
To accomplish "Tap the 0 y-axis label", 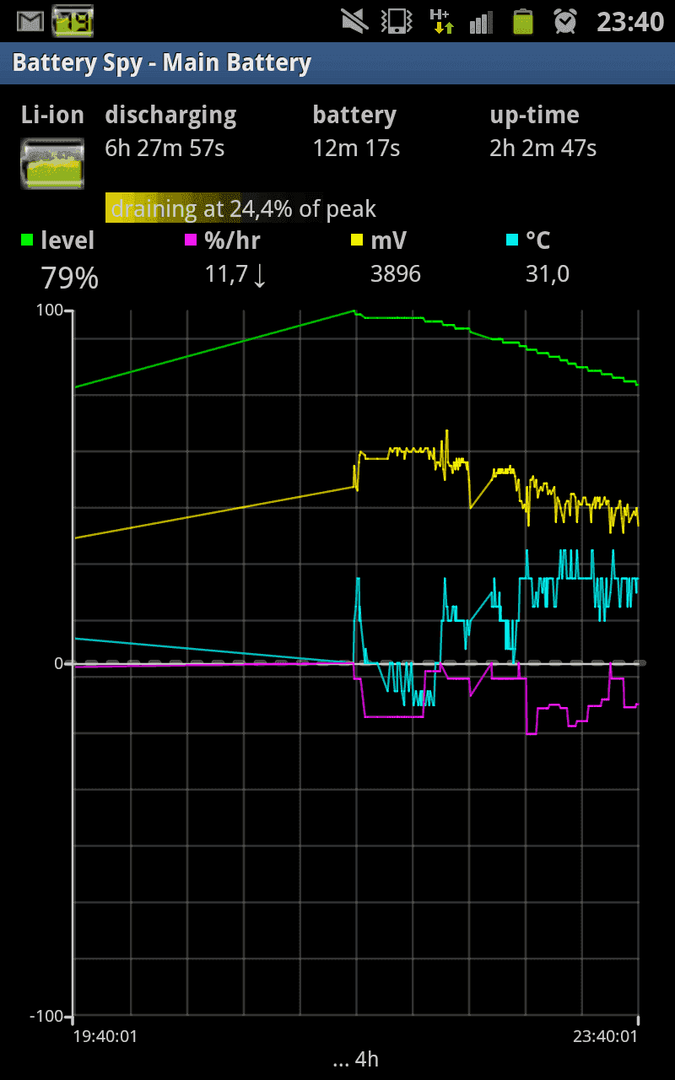I will click(x=61, y=663).
